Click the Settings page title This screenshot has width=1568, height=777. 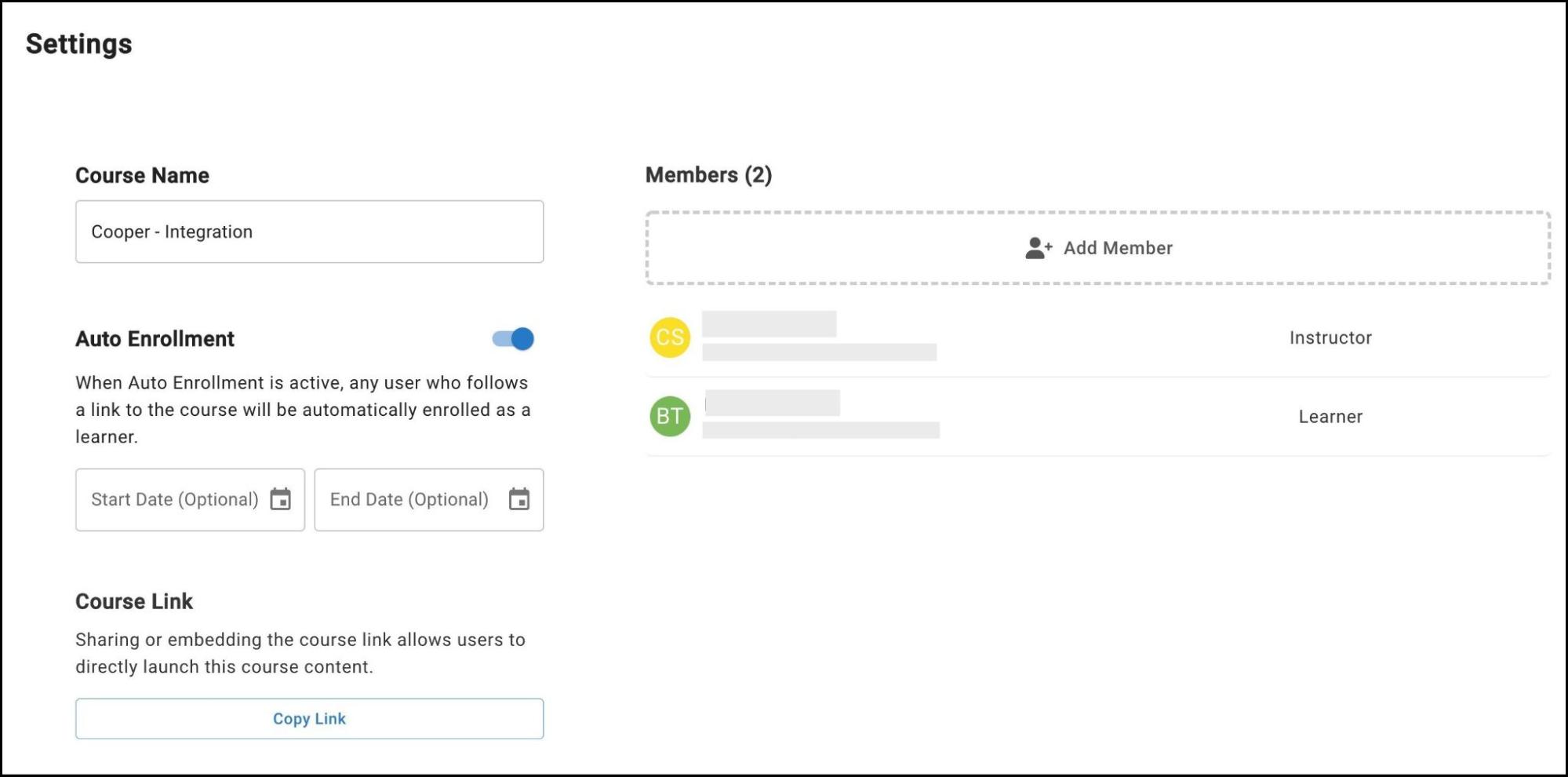pos(78,44)
